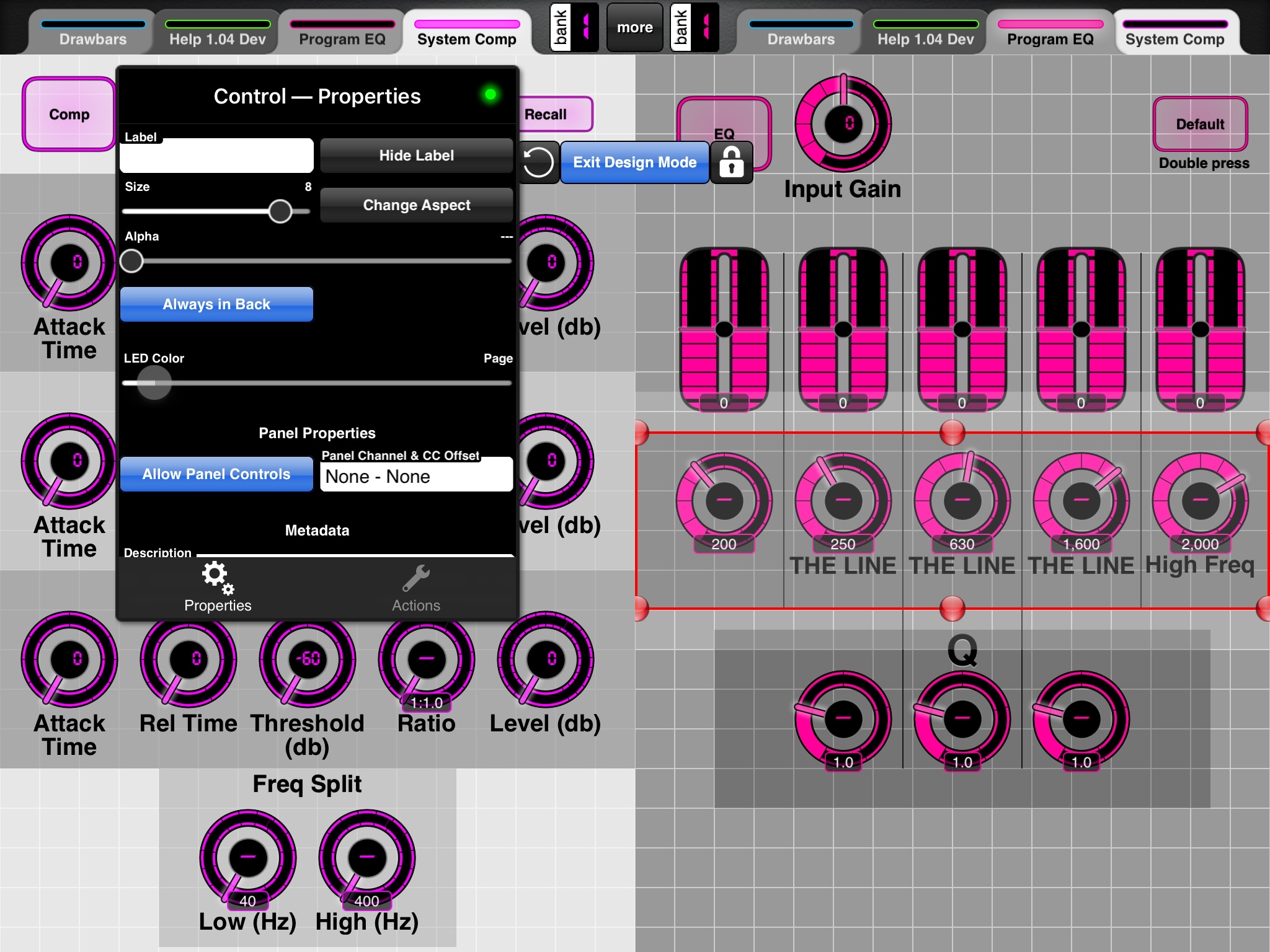Click the Label text field
1270x952 pixels.
point(216,156)
